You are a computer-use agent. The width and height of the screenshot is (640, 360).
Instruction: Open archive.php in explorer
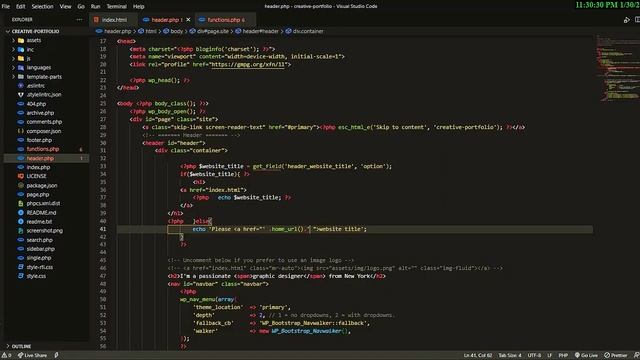coord(40,113)
